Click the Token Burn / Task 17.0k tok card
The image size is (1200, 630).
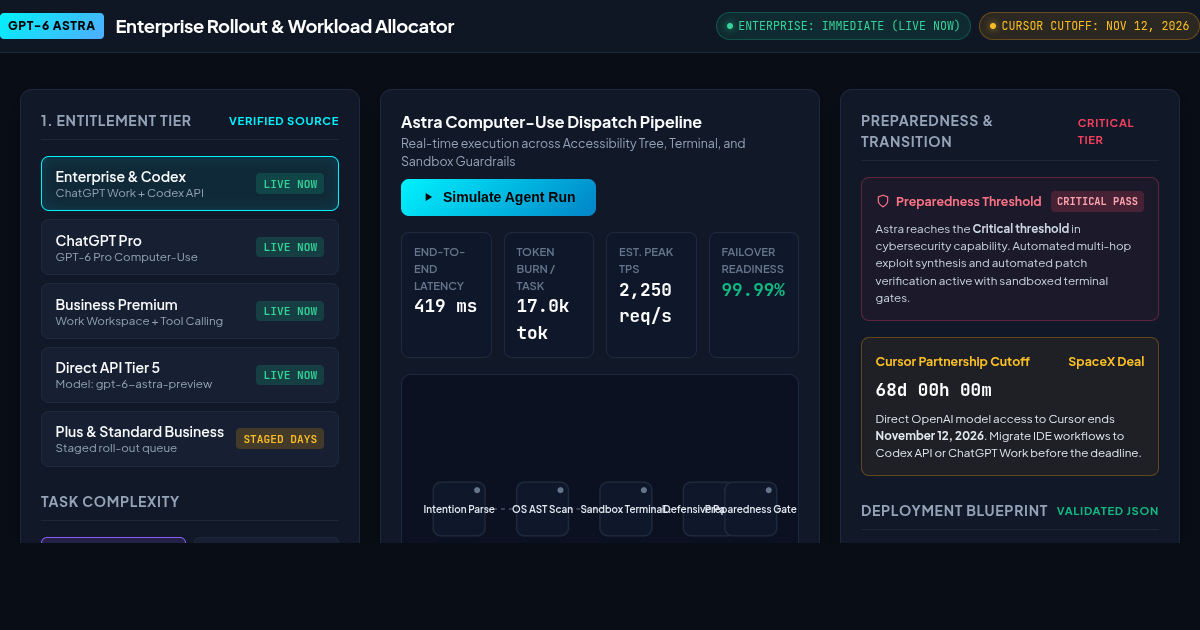(x=549, y=295)
